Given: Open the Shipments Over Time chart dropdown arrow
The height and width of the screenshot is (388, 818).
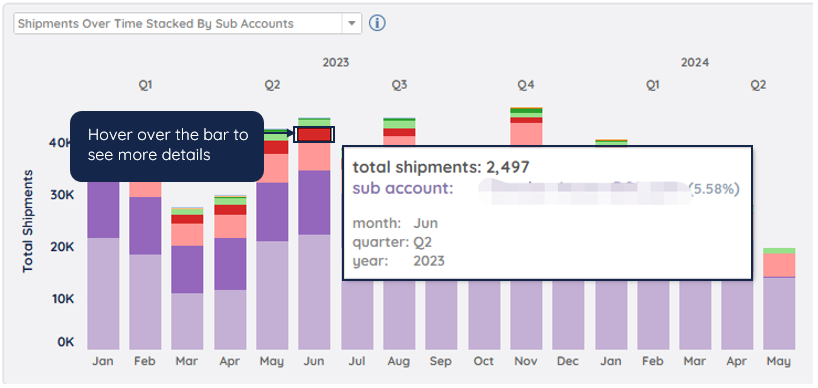Looking at the screenshot, I should point(352,23).
